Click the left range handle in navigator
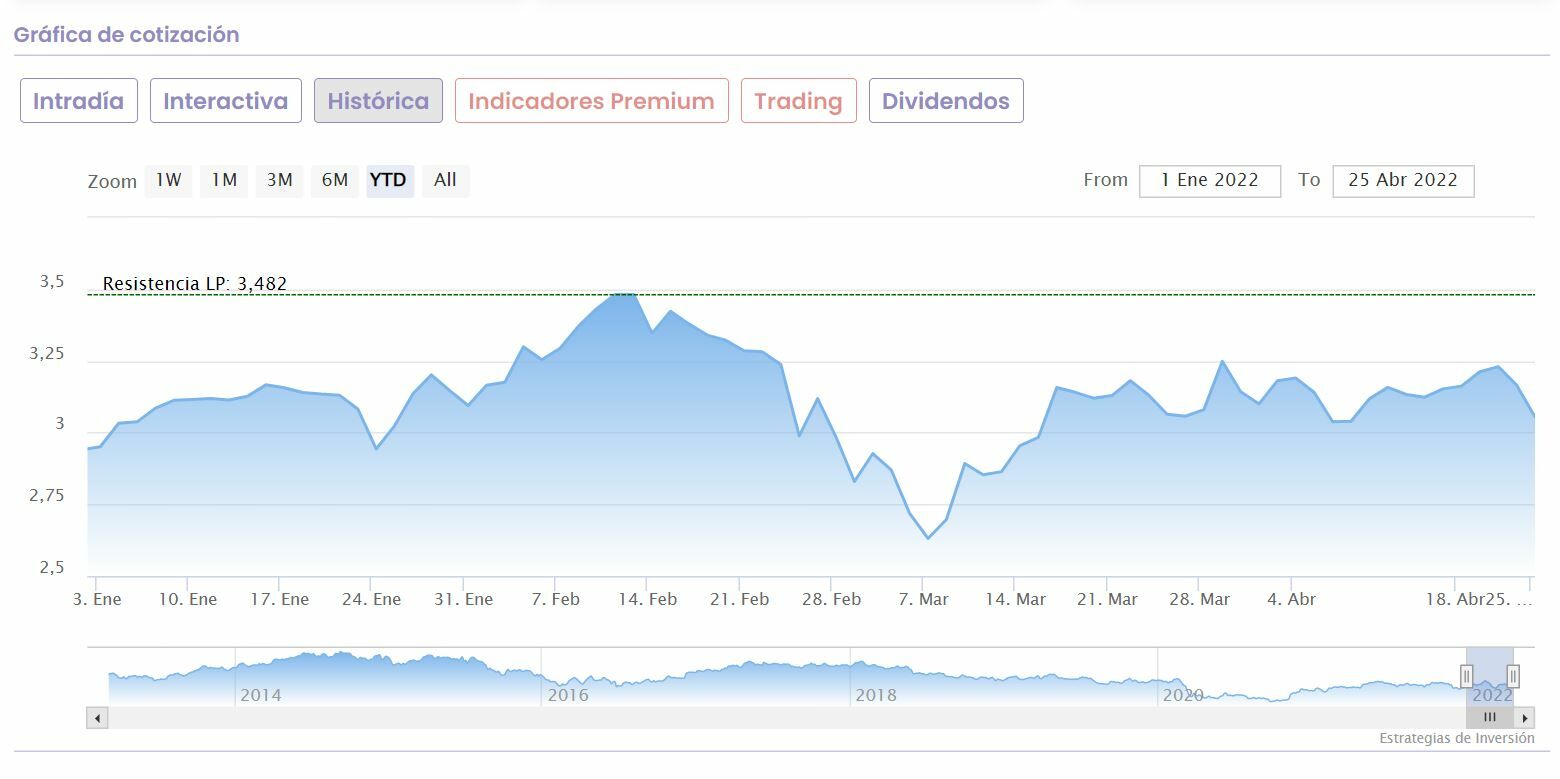Viewport: 1560px width, 779px height. click(x=1467, y=677)
